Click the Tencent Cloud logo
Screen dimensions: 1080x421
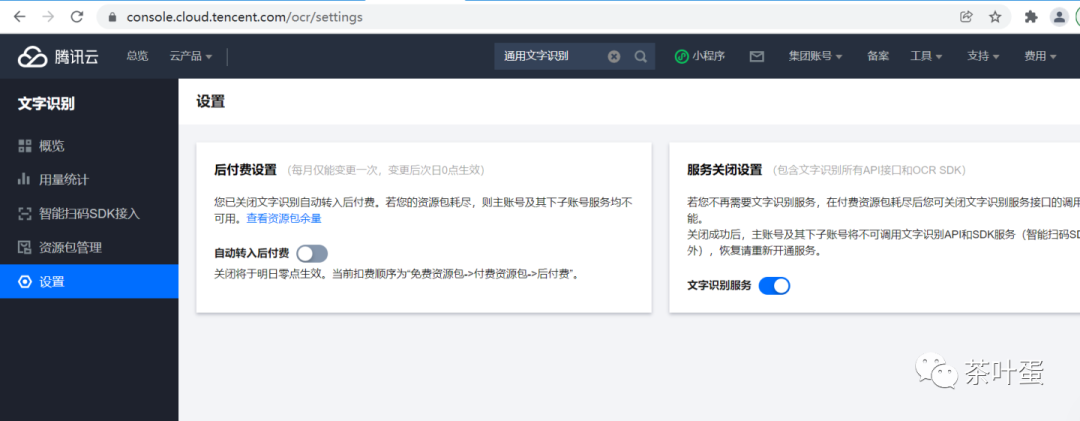(32, 57)
